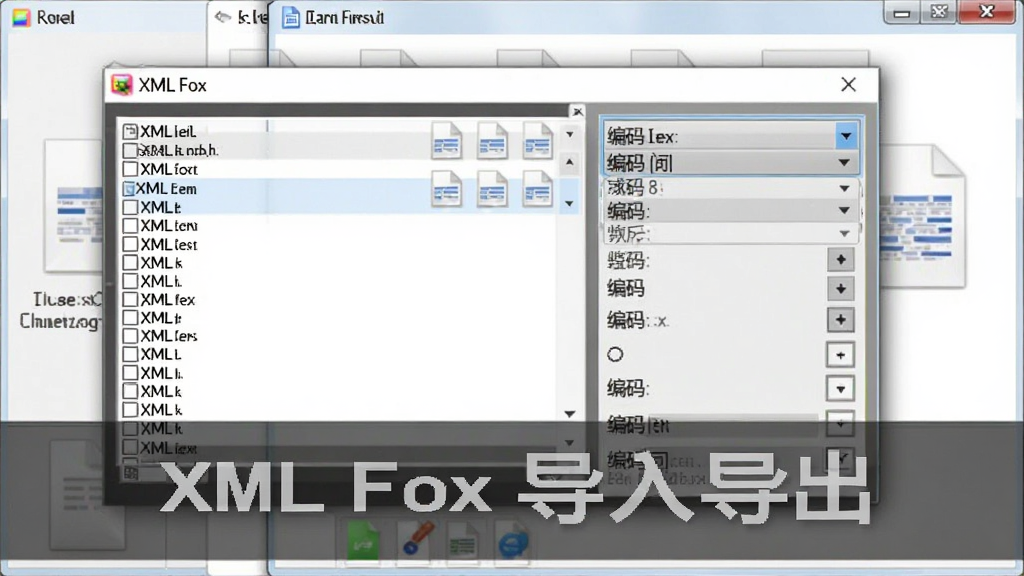This screenshot has width=1024, height=576.
Task: Close the XML Fox dialog
Action: point(848,84)
